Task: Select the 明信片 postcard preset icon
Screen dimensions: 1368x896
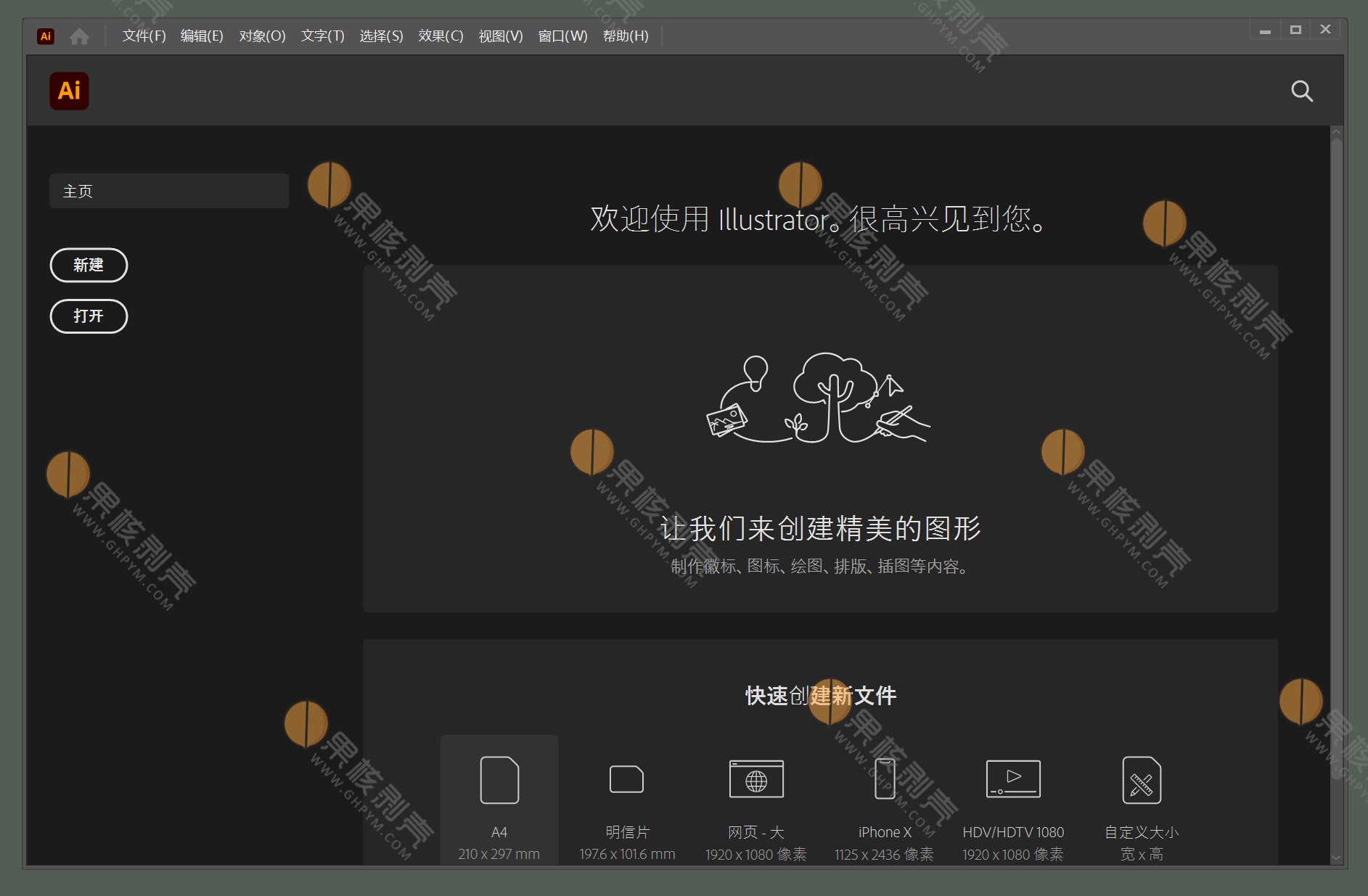Action: (x=627, y=779)
